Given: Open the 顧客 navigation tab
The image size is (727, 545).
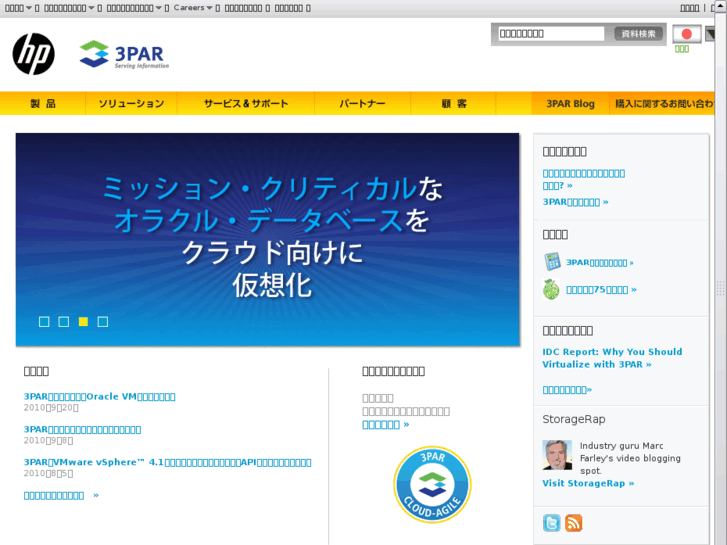Looking at the screenshot, I should [453, 103].
